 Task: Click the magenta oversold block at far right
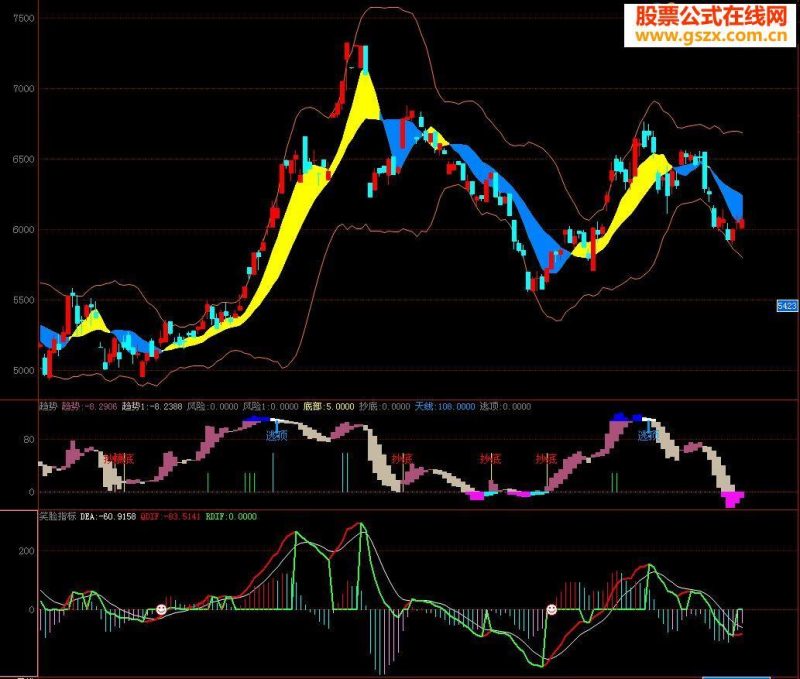click(733, 499)
